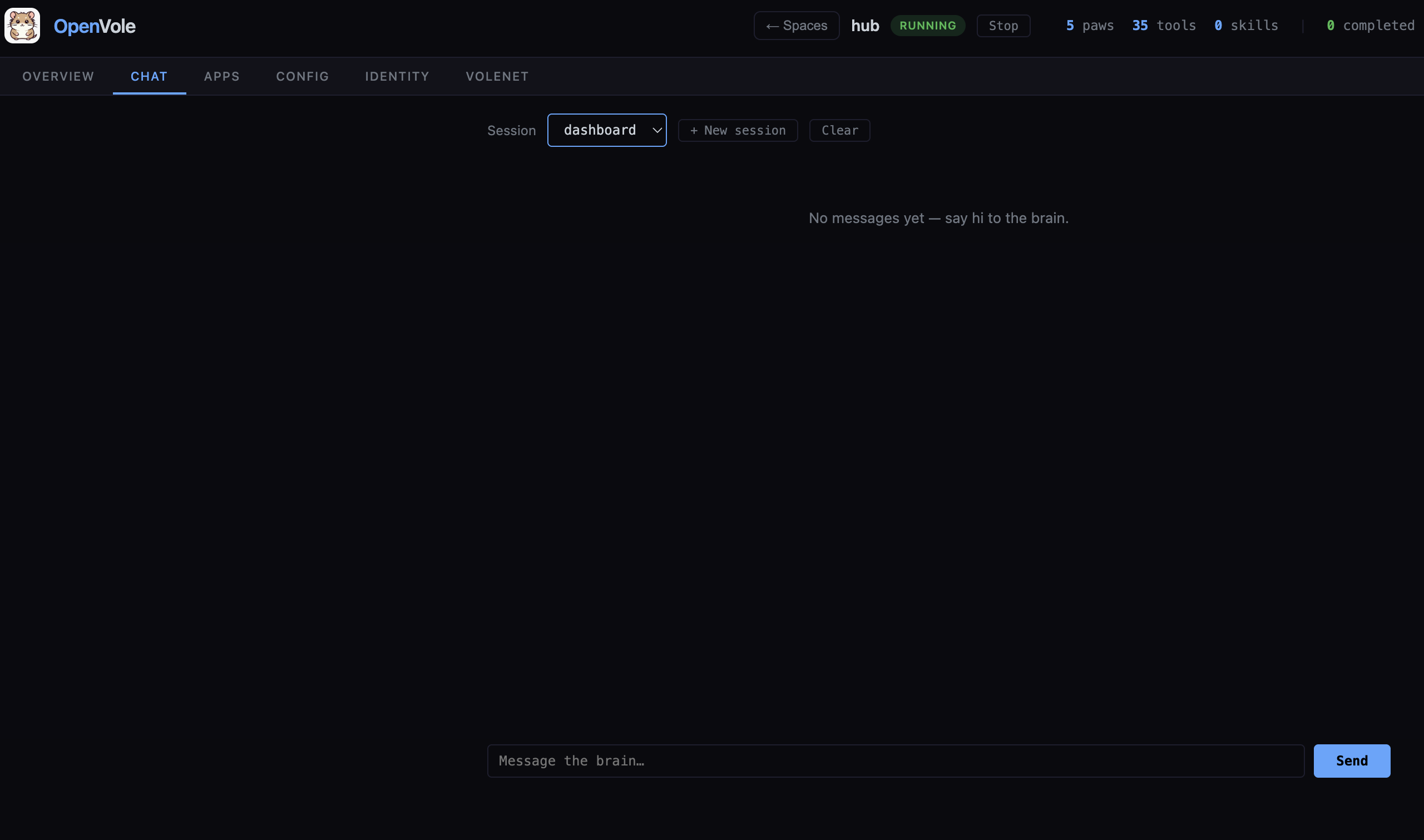The height and width of the screenshot is (840, 1424).
Task: Clear the current chat session
Action: click(839, 130)
